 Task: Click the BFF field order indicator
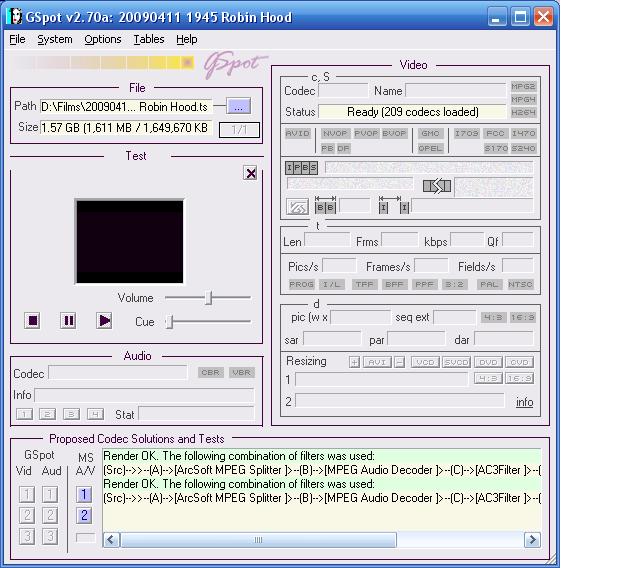point(394,284)
